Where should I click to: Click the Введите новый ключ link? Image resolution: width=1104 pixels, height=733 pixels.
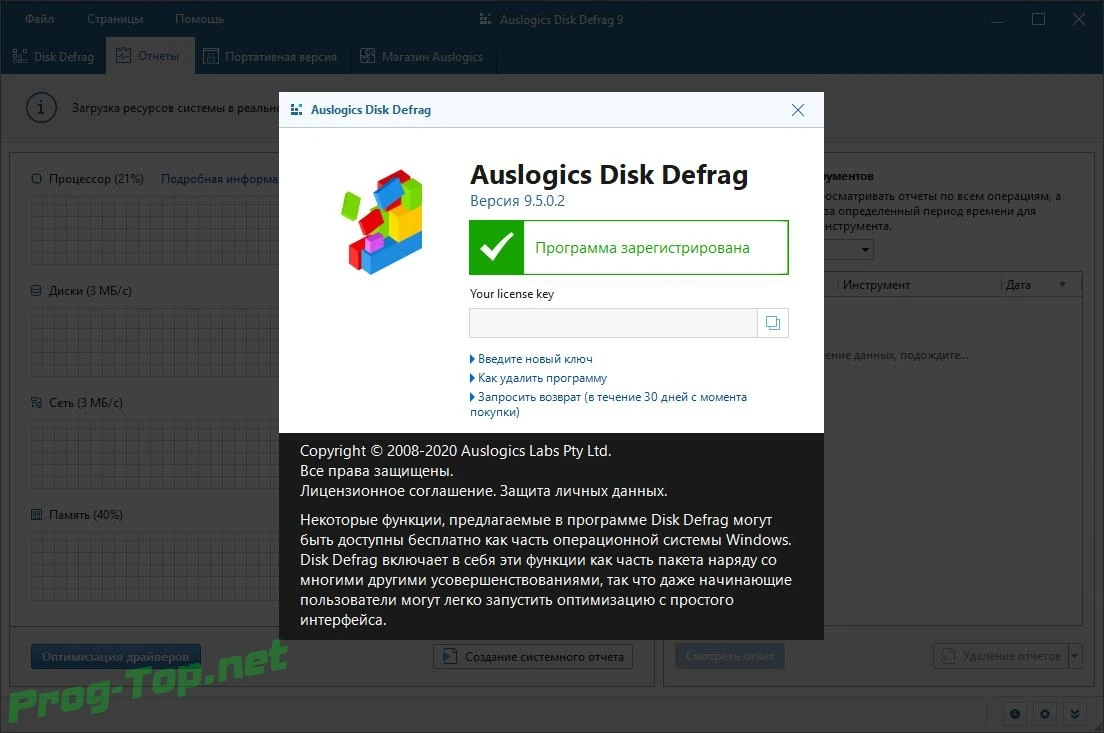click(x=535, y=359)
